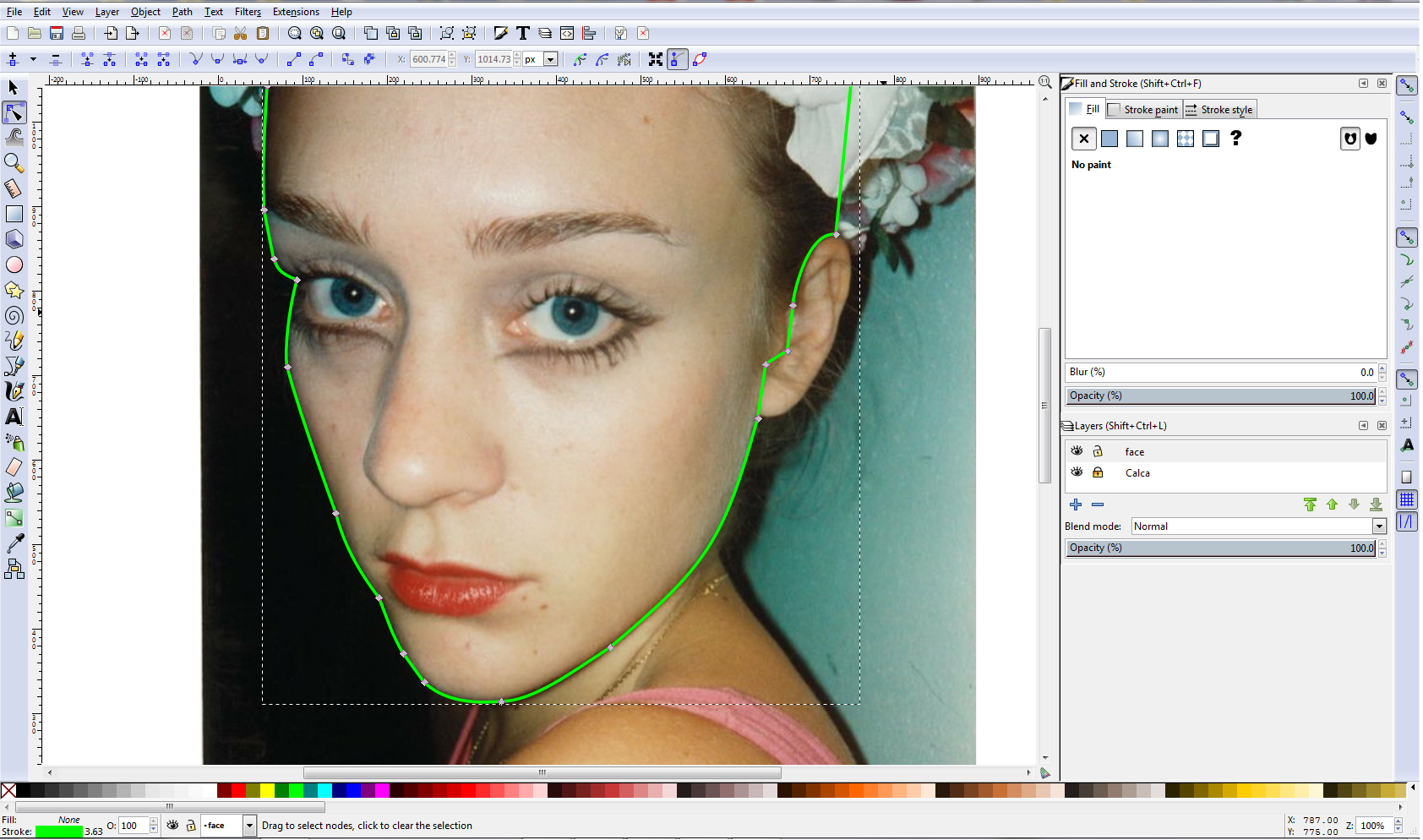Open the insert node options dropdown arrow

(33, 59)
